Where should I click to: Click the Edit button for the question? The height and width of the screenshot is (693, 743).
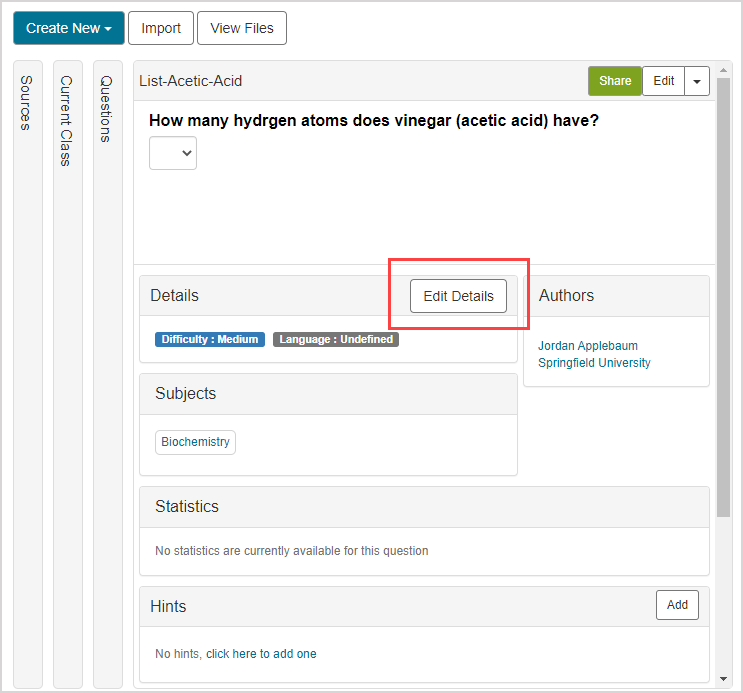(664, 81)
